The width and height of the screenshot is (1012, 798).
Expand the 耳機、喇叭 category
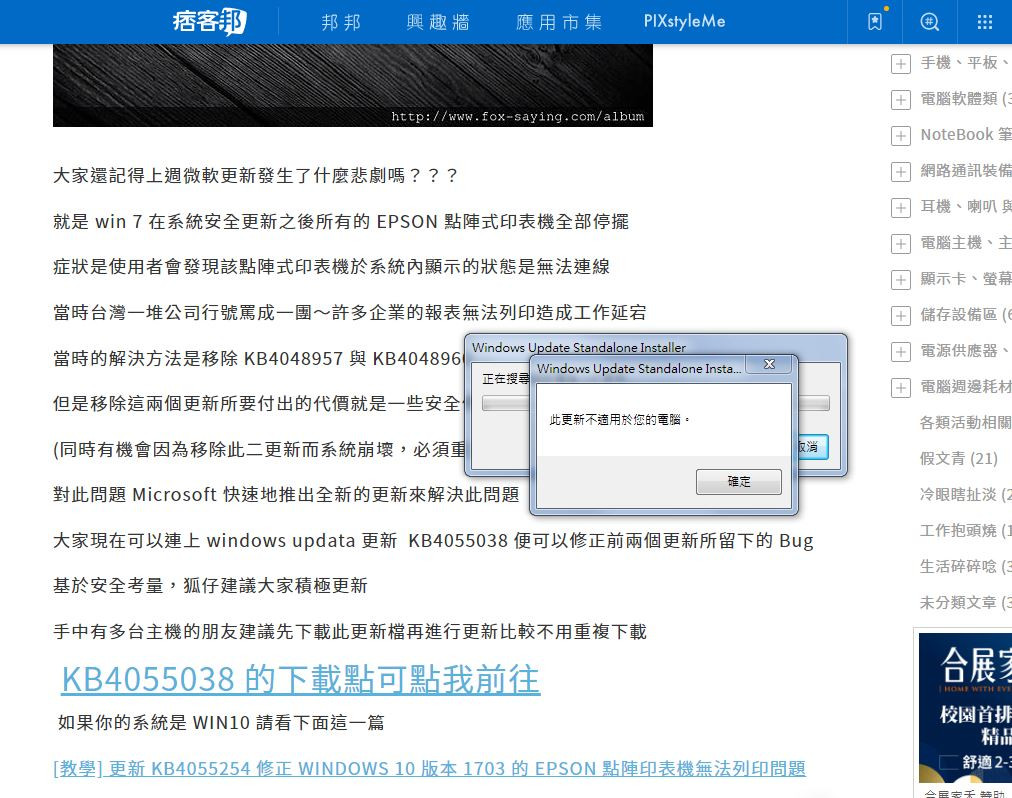click(x=900, y=207)
